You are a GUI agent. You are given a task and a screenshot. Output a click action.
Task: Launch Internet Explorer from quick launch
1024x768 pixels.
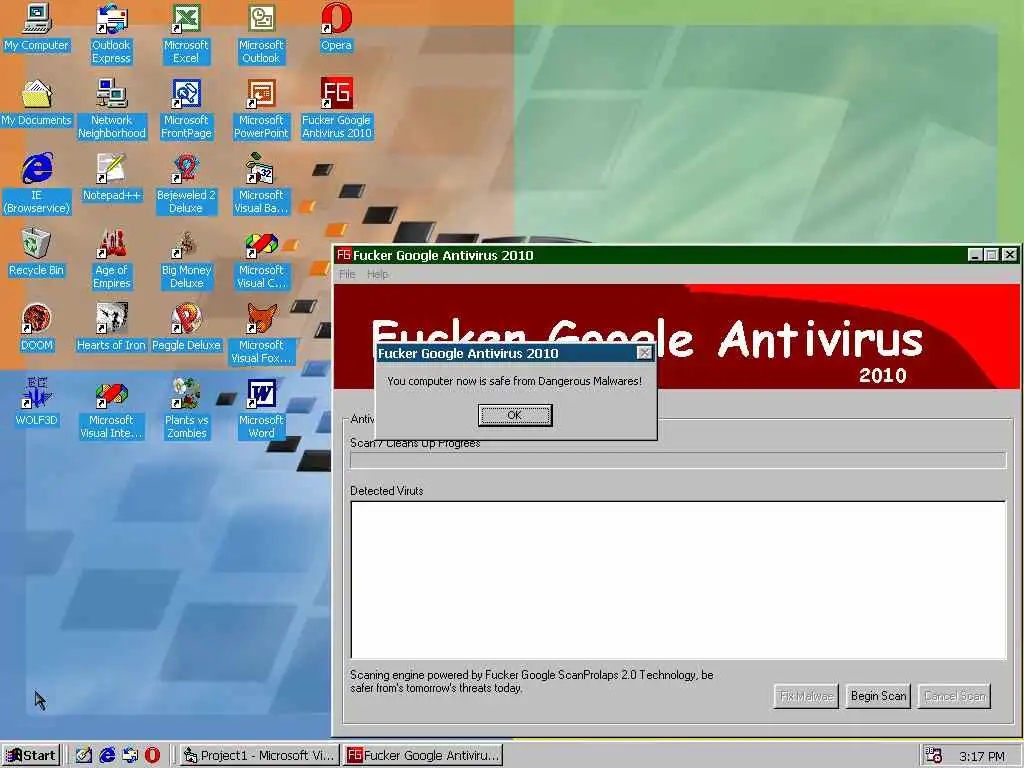pyautogui.click(x=106, y=756)
